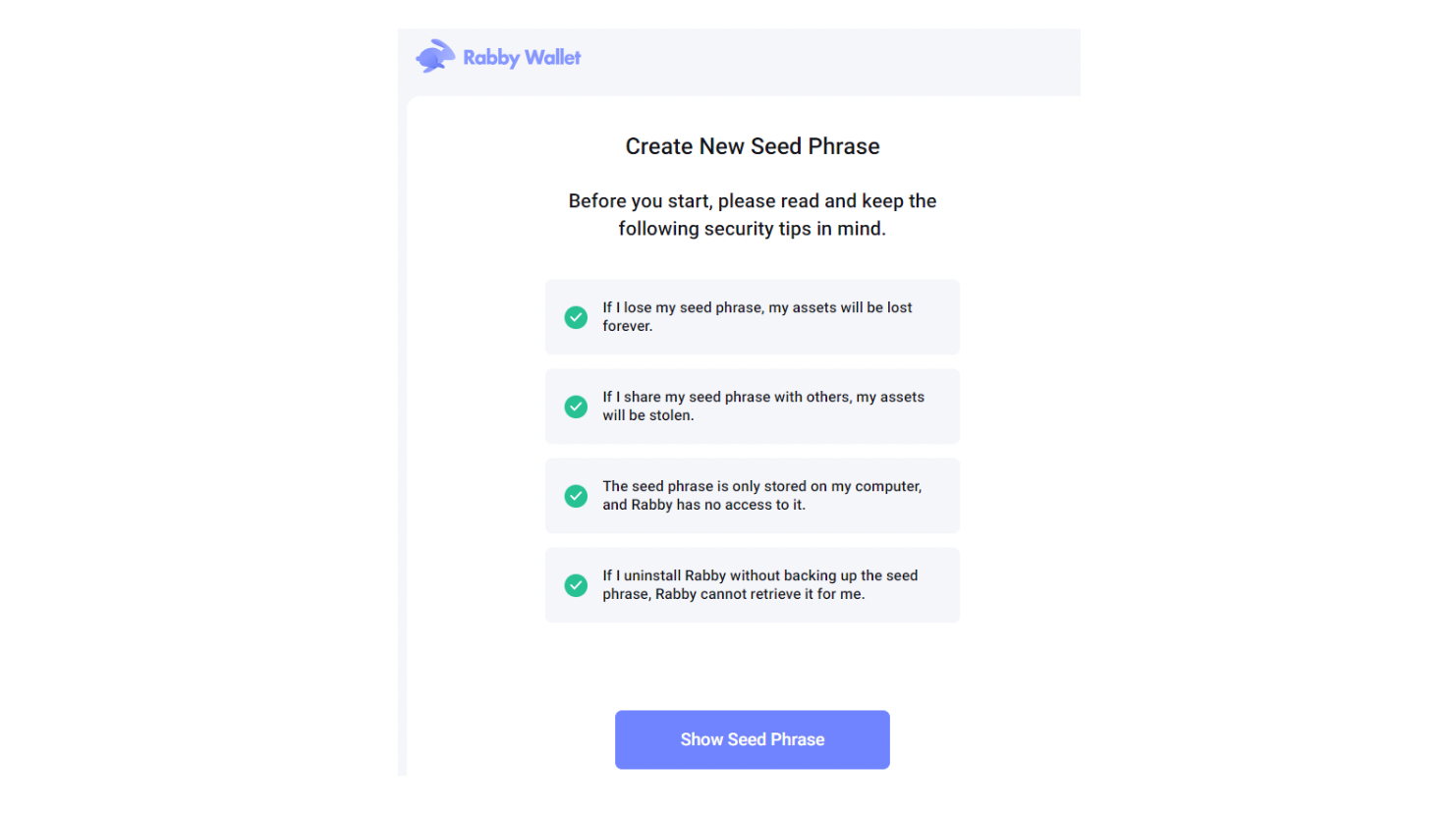
Task: Click the 'Before you start, please read' line
Action: 753,201
